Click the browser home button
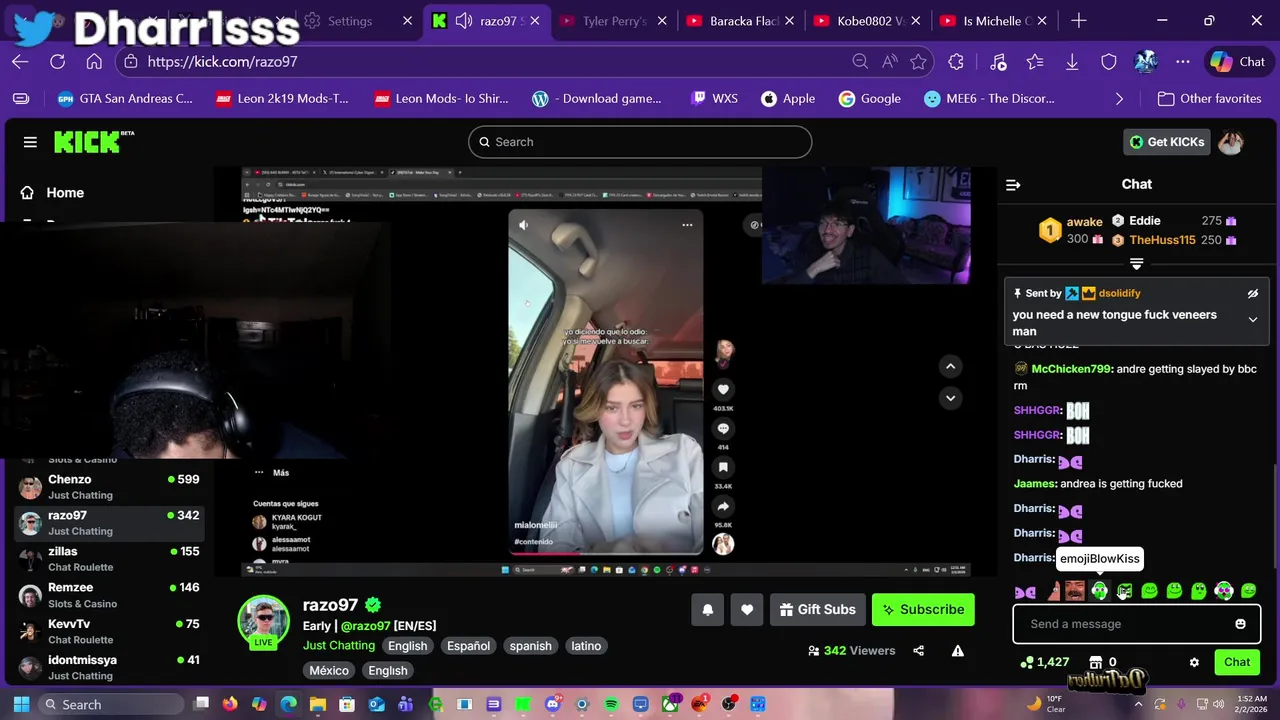The width and height of the screenshot is (1280, 720). point(94,62)
